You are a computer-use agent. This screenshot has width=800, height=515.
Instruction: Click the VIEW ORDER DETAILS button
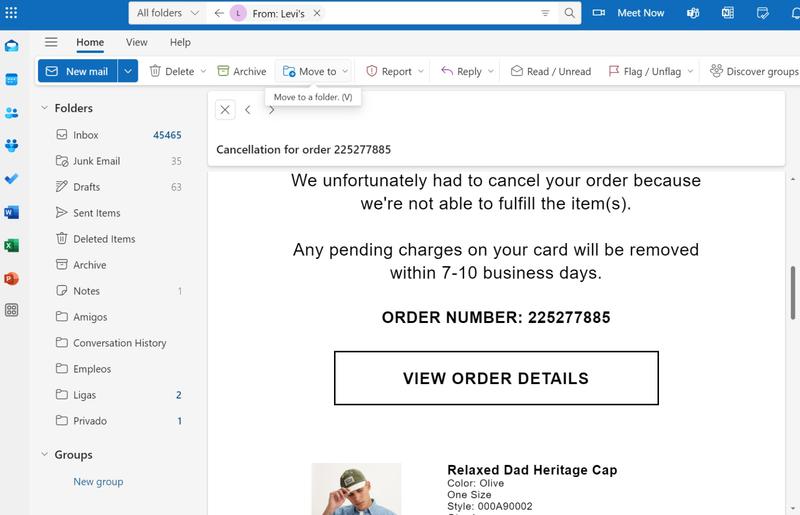click(x=496, y=378)
